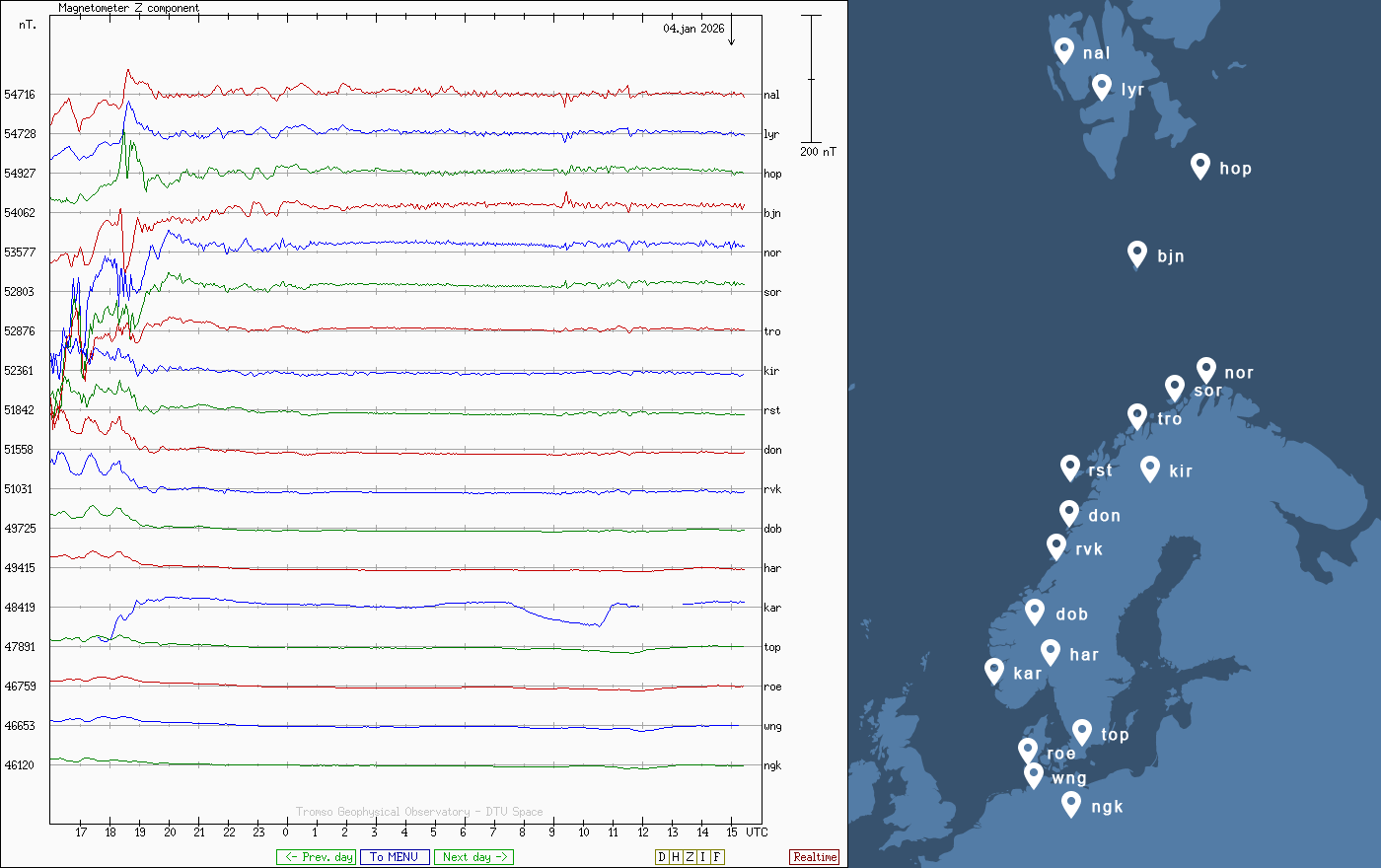Click the nal station map pin
The height and width of the screenshot is (868, 1381).
tap(1063, 50)
